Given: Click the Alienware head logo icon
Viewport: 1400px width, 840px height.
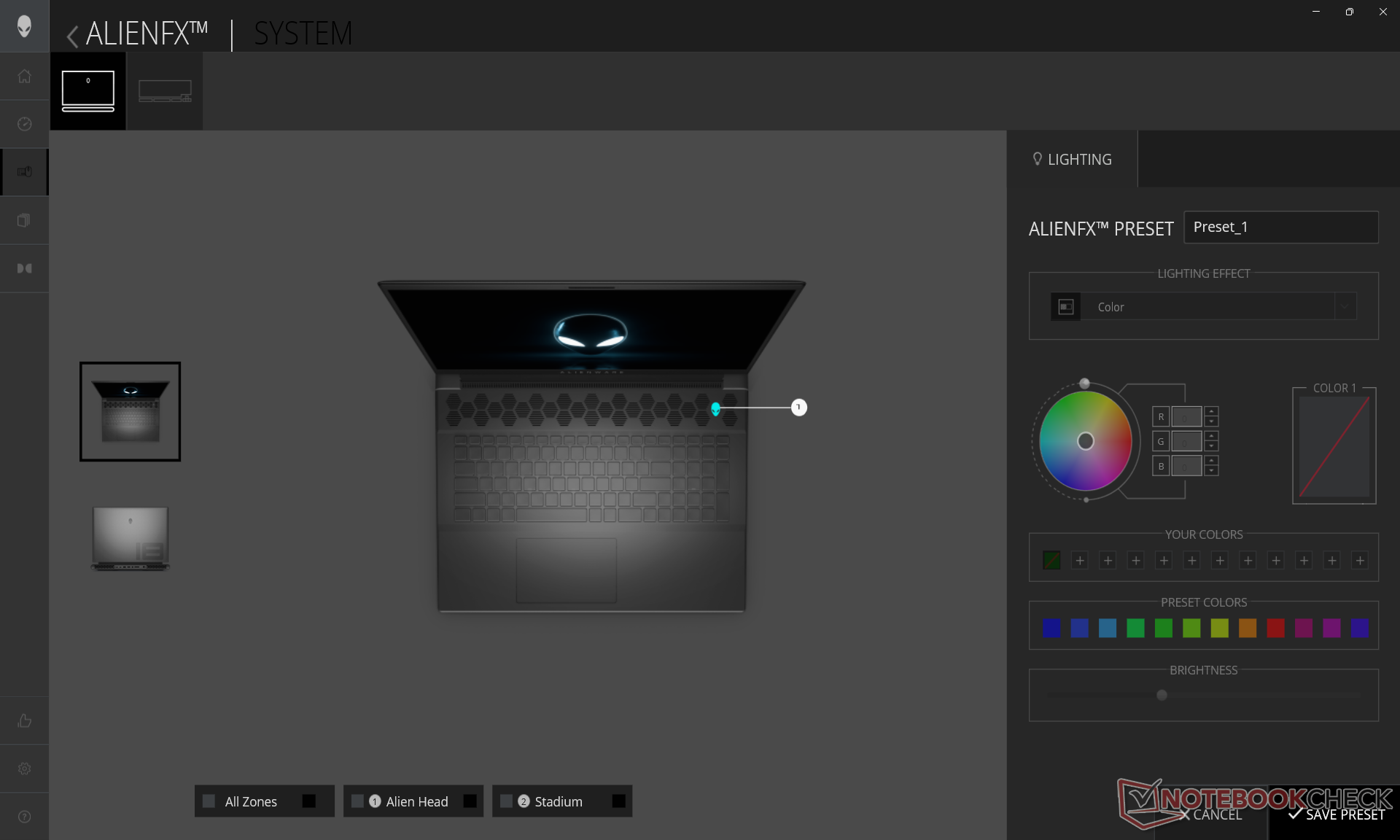Looking at the screenshot, I should coord(24,26).
